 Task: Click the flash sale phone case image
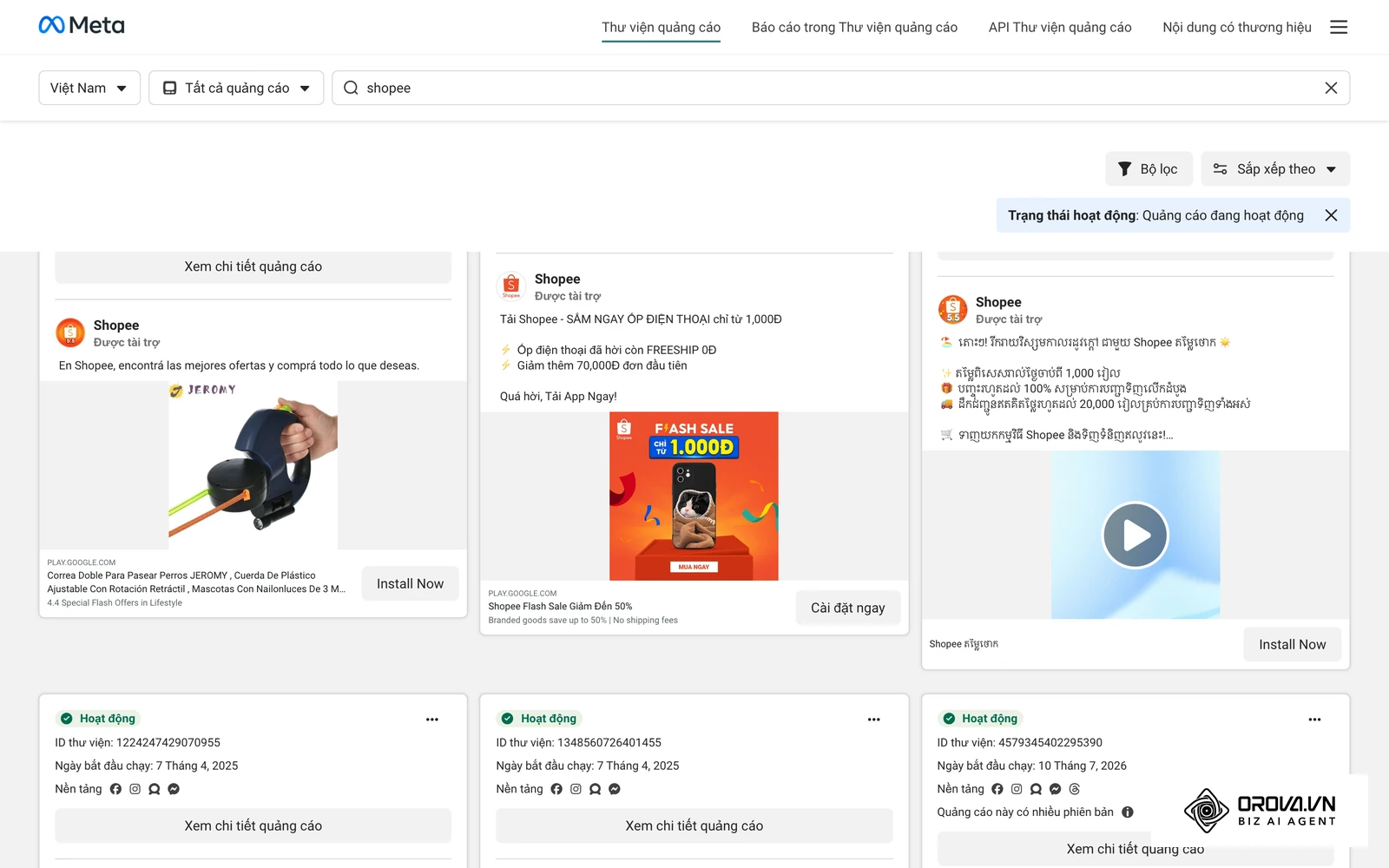click(694, 496)
